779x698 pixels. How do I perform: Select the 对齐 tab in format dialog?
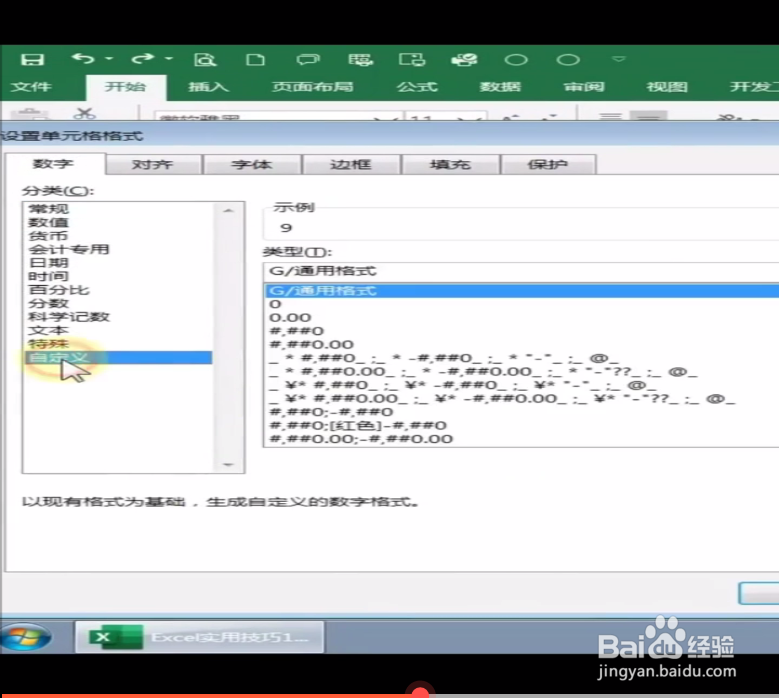(153, 164)
